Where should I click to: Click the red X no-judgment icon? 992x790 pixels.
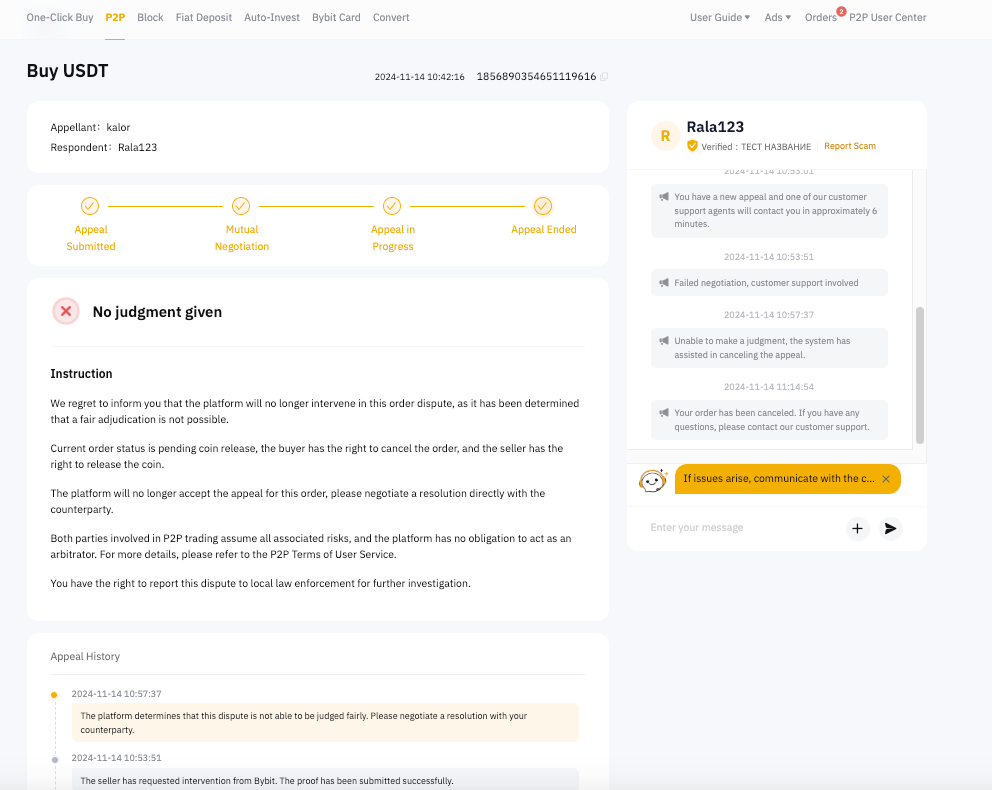[66, 312]
